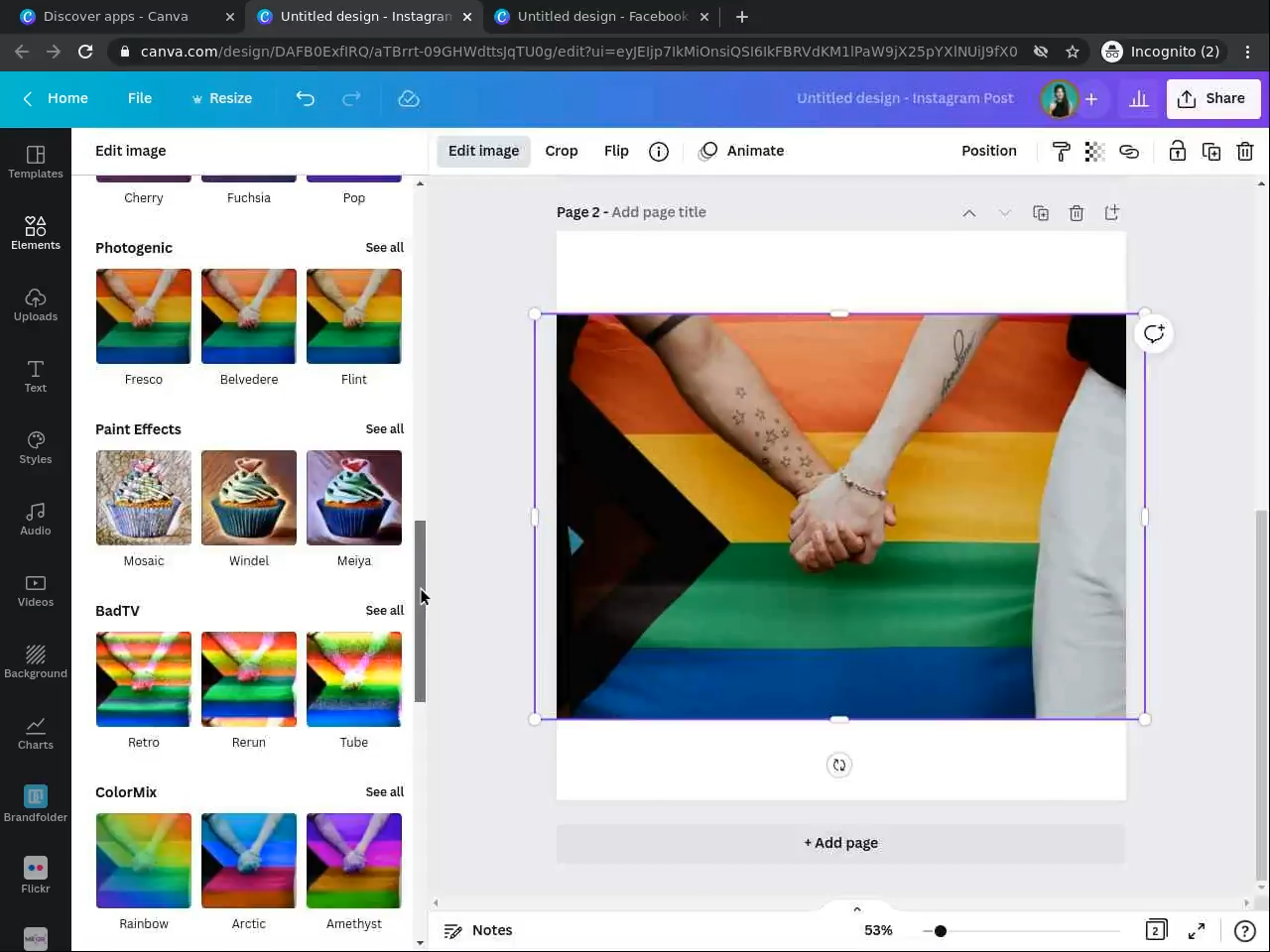Viewport: 1270px width, 952px height.
Task: Switch to the Facebook design tab
Action: coord(601,17)
